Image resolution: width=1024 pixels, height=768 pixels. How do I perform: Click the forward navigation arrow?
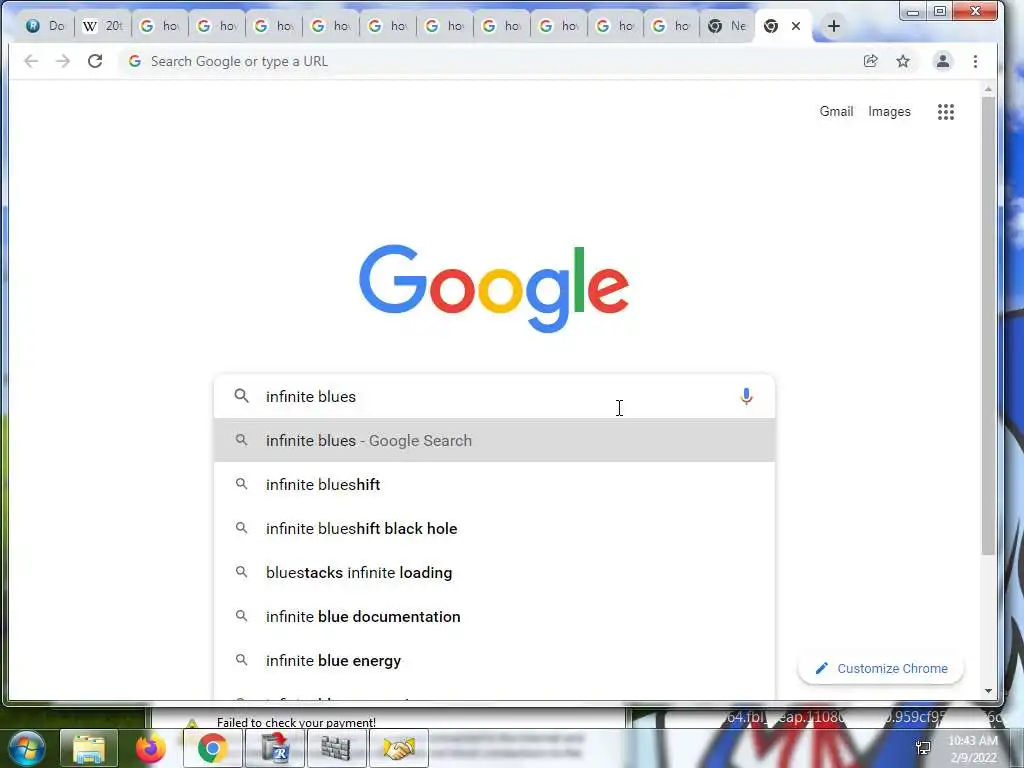pos(63,61)
